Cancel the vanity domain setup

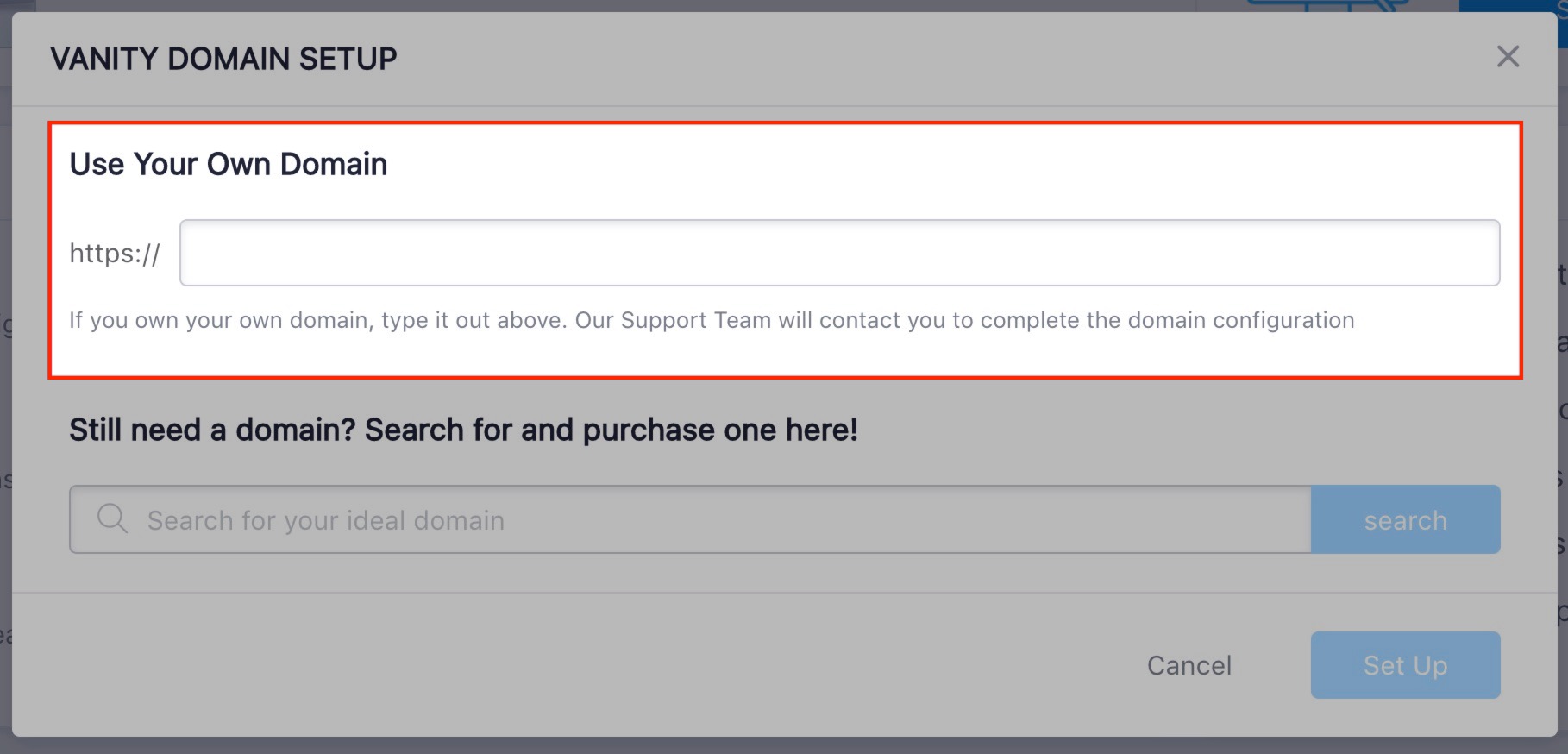click(1189, 665)
